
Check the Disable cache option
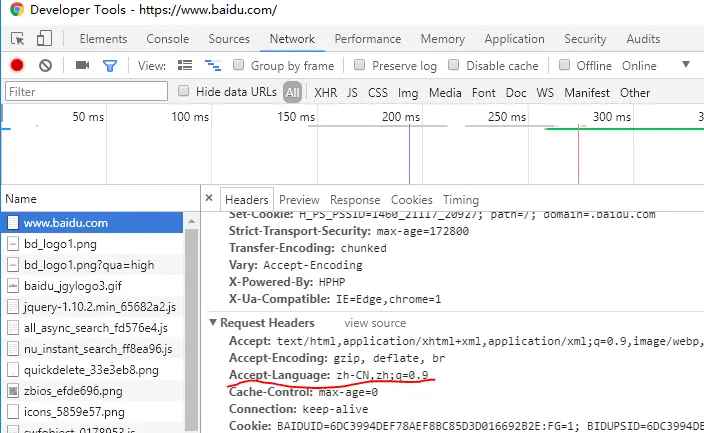pyautogui.click(x=453, y=65)
